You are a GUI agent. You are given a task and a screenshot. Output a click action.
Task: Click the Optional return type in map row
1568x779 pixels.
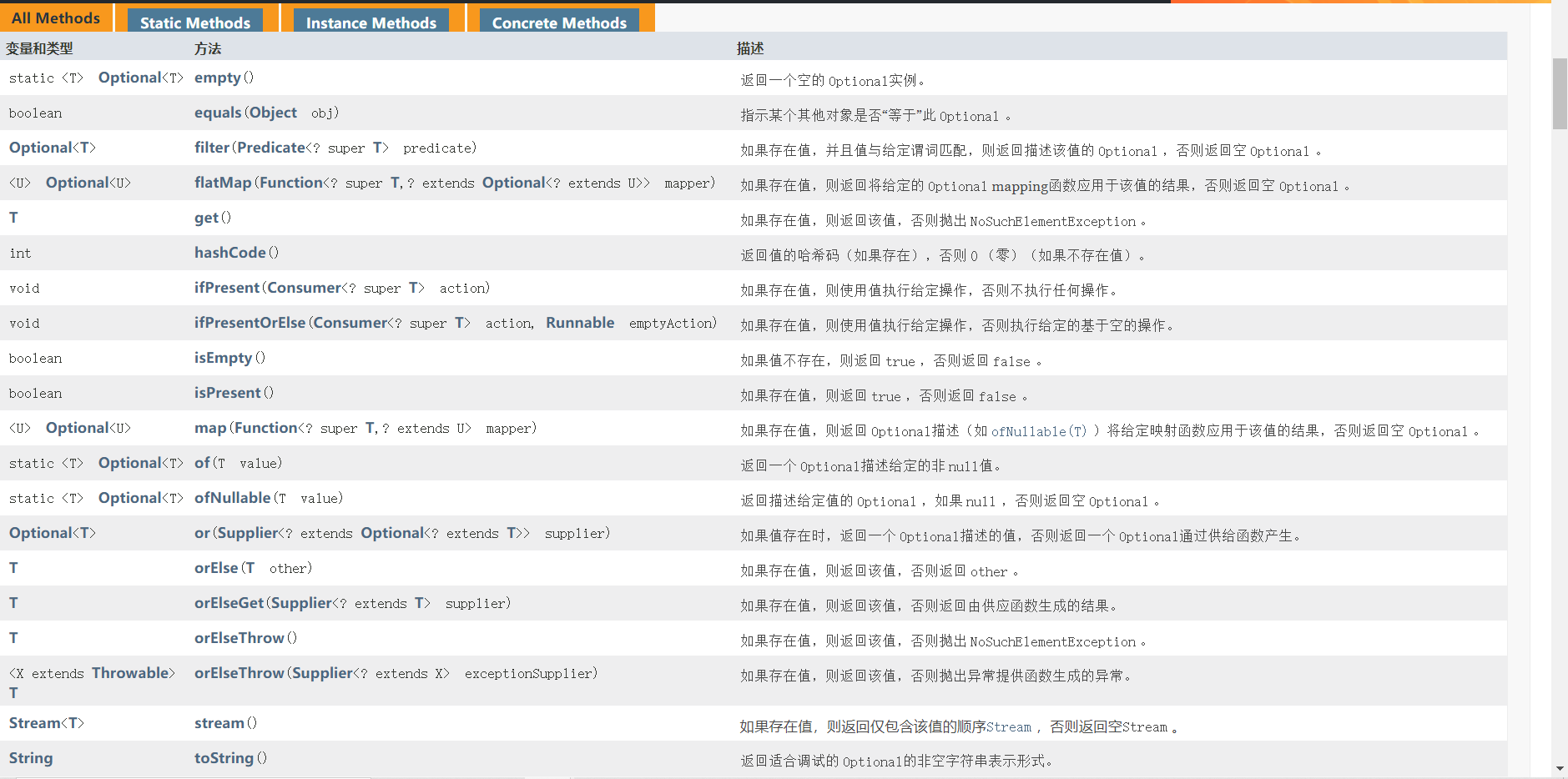tap(78, 428)
